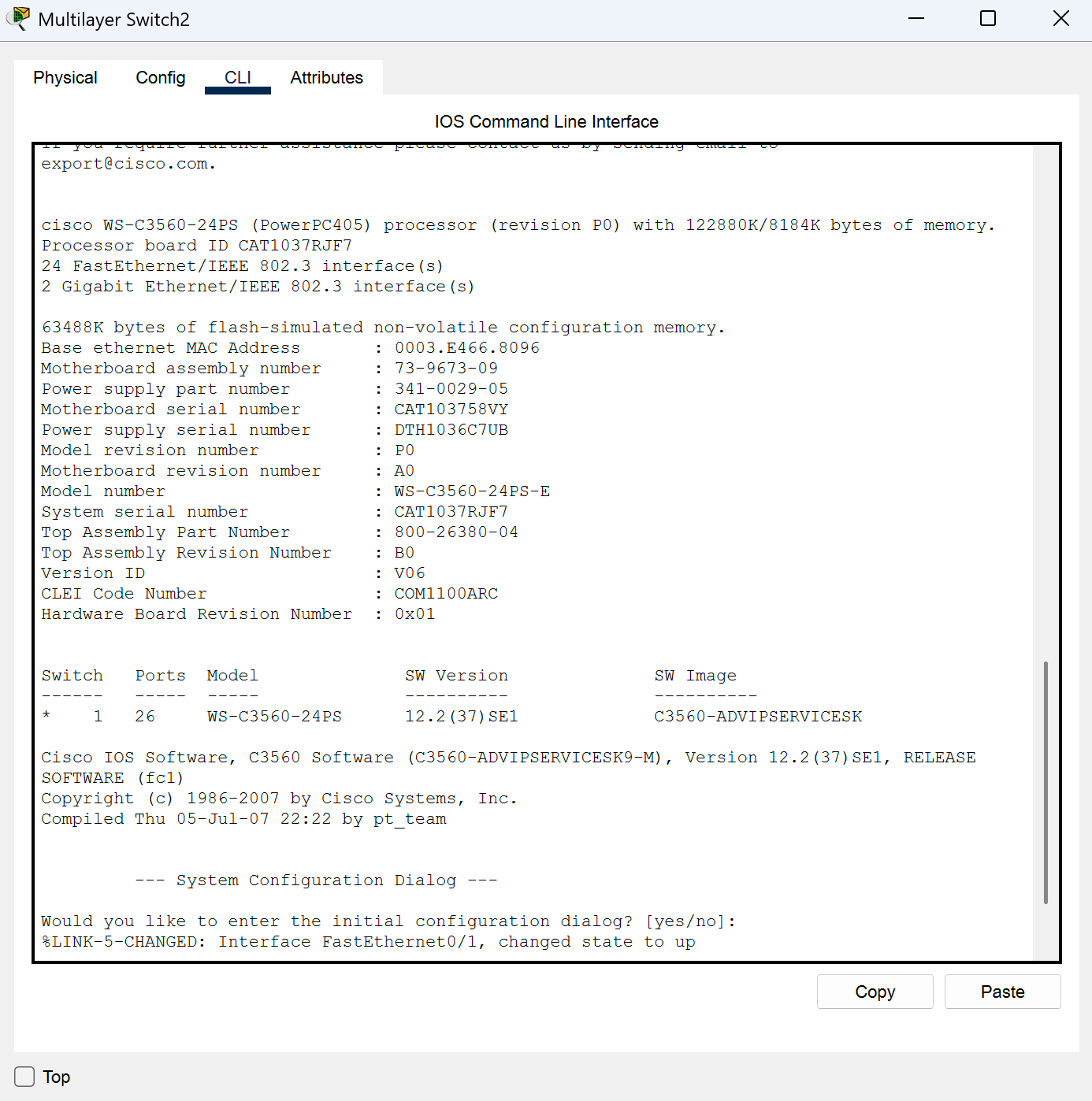Image resolution: width=1092 pixels, height=1101 pixels.
Task: Click the Paste button
Action: coord(1003,992)
